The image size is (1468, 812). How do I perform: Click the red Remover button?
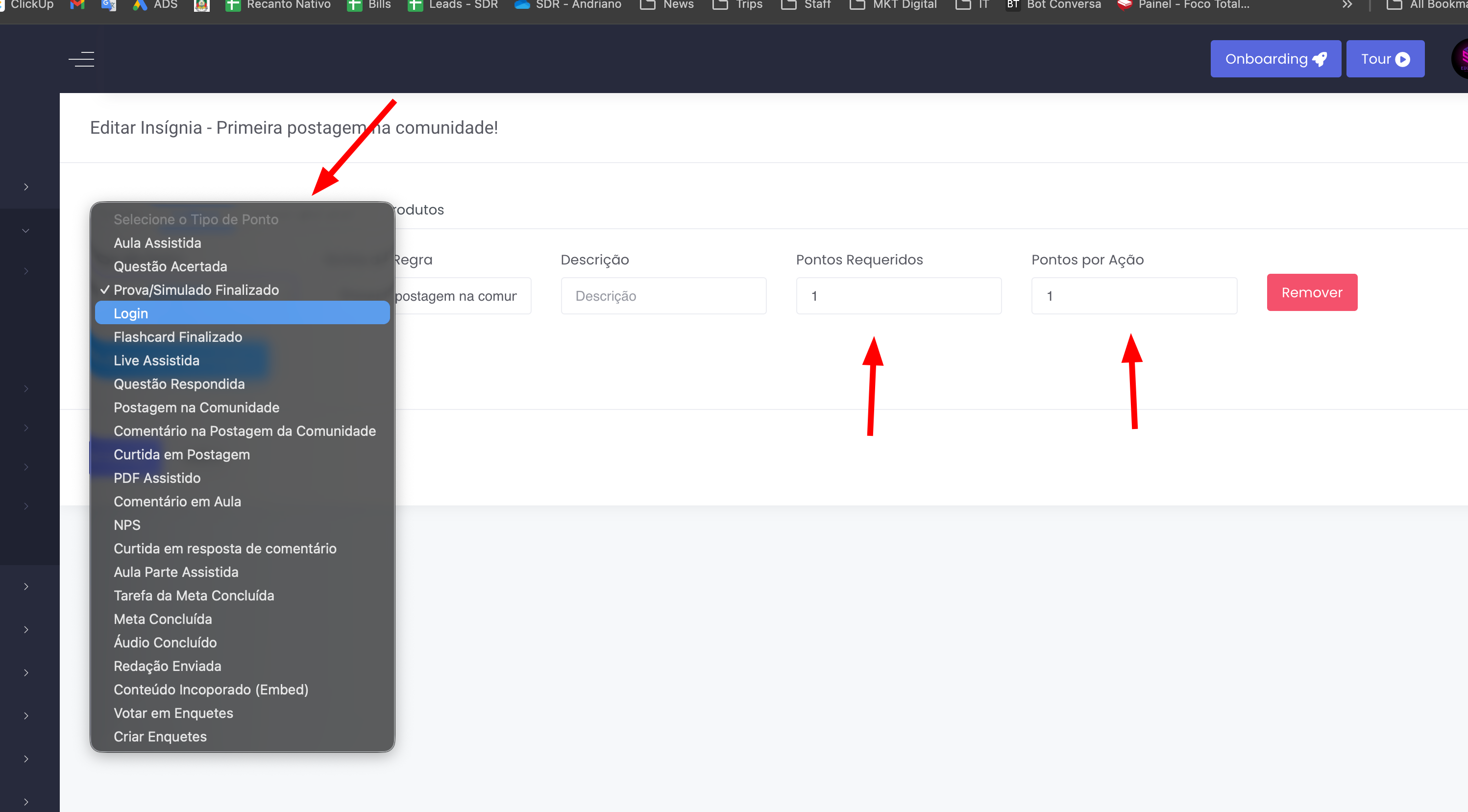1311,292
